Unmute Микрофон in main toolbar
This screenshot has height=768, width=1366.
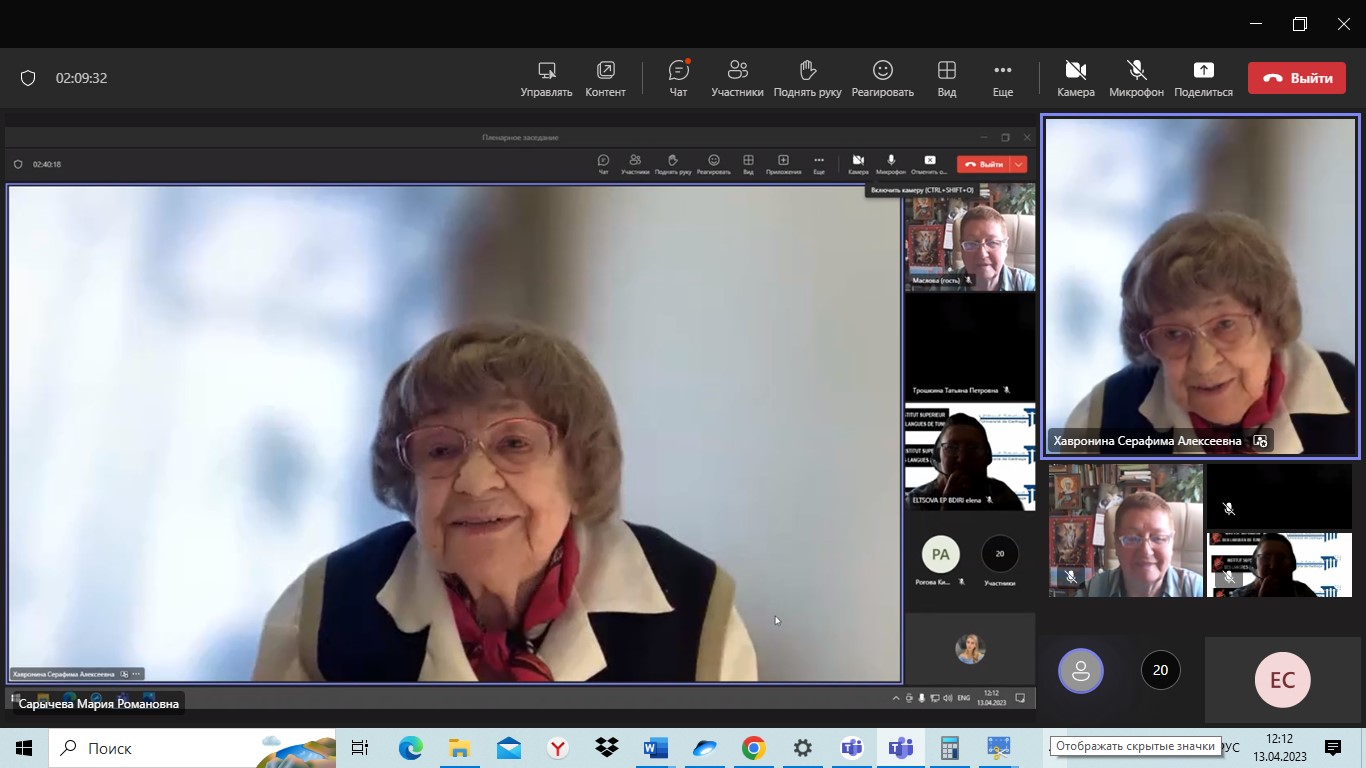pyautogui.click(x=1136, y=78)
